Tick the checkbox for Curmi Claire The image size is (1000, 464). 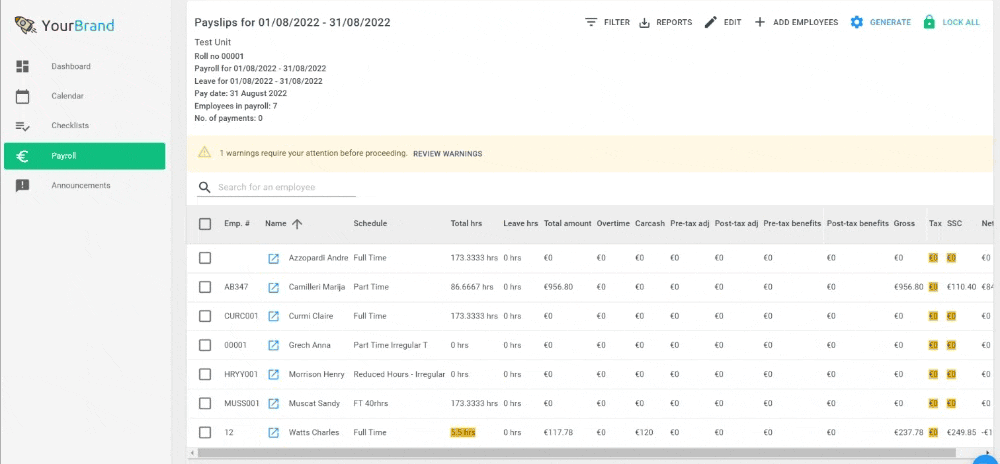[205, 316]
